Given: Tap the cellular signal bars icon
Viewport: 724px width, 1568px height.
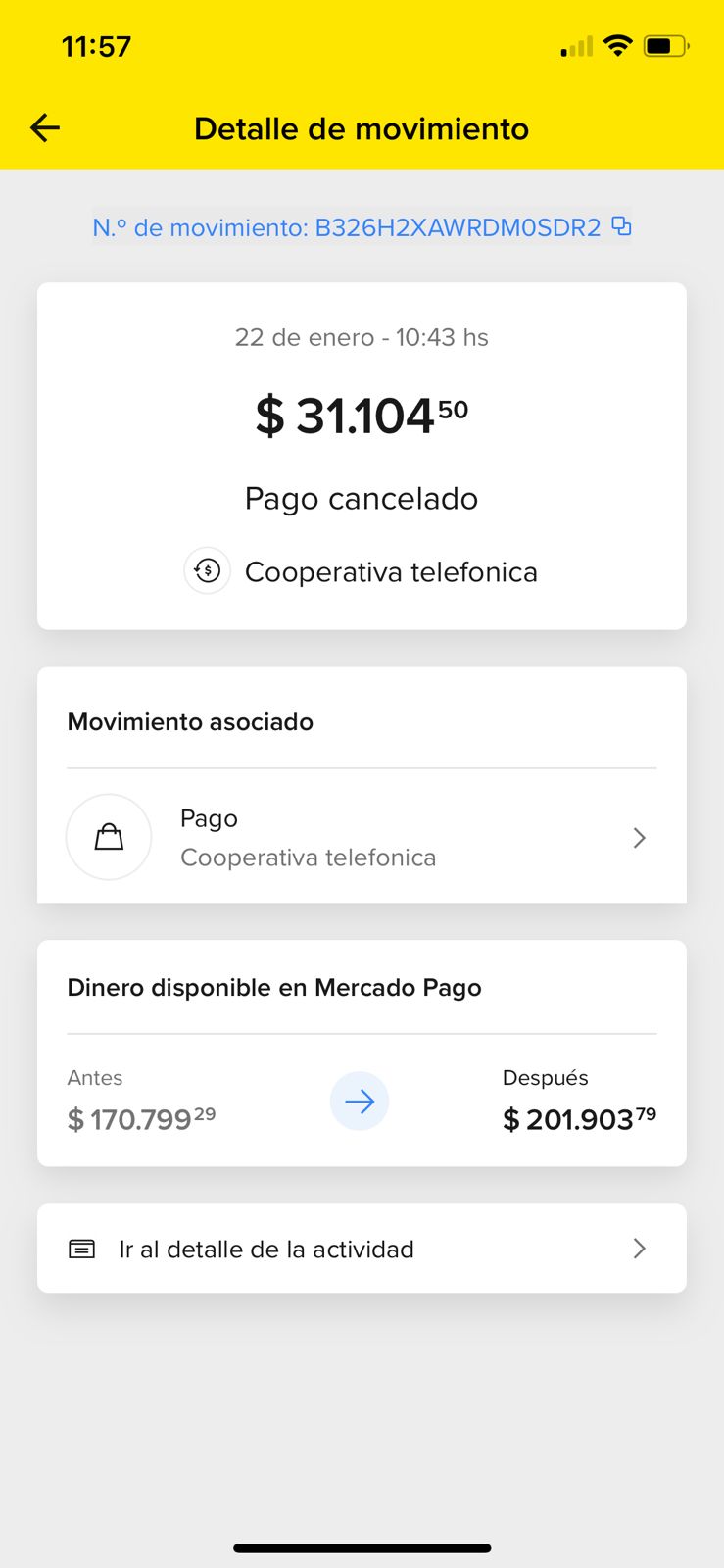Looking at the screenshot, I should [577, 46].
